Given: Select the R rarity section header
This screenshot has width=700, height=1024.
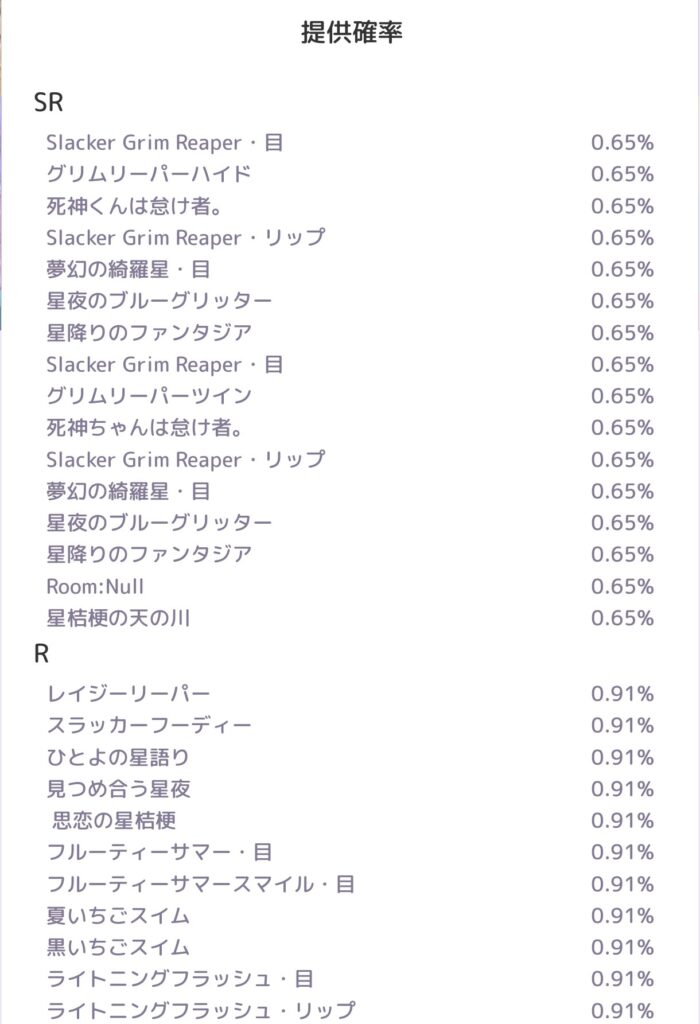Looking at the screenshot, I should 41,654.
